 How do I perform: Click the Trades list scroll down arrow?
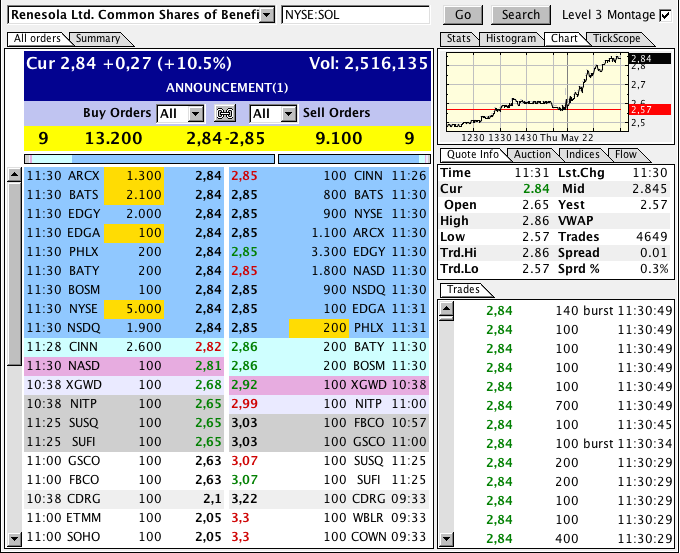(446, 539)
